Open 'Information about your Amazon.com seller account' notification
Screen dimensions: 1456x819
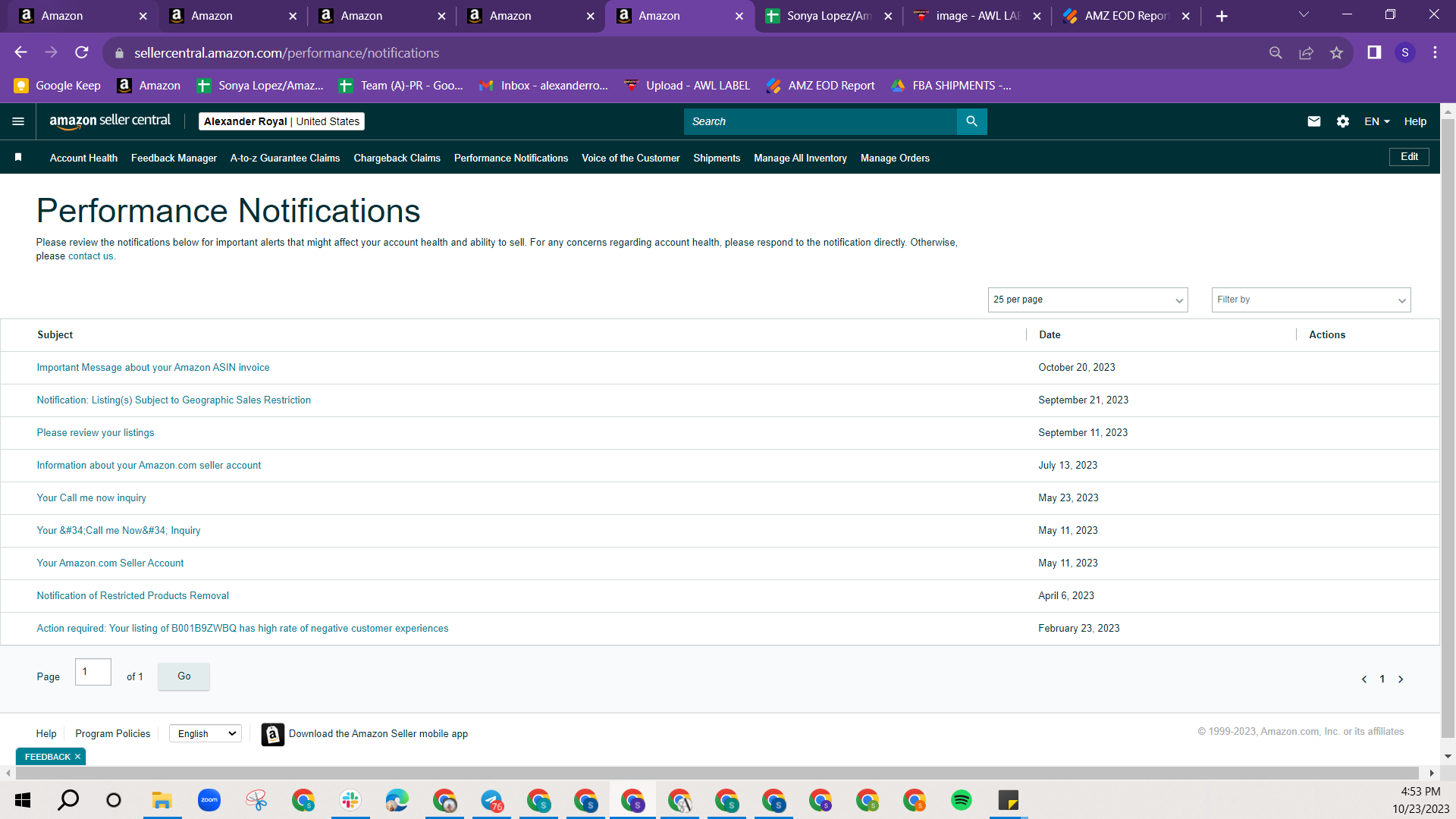(x=149, y=466)
